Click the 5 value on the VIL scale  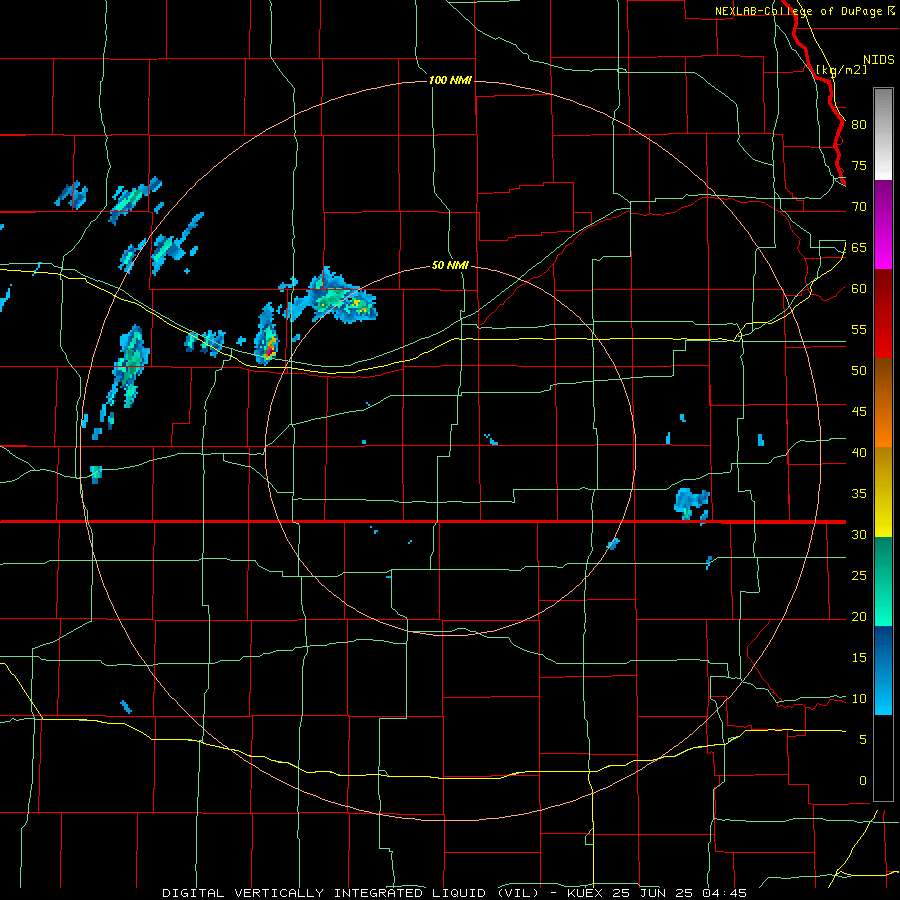(863, 740)
